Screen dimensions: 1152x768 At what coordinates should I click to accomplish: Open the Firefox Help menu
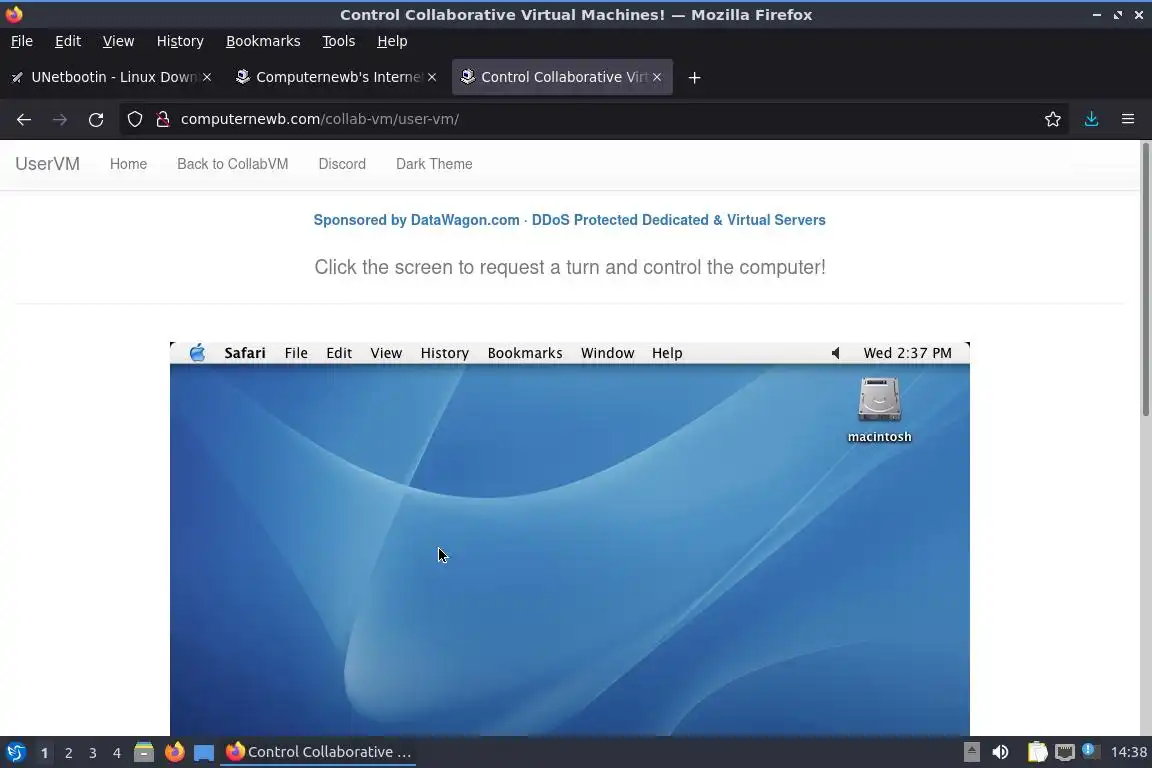392,41
